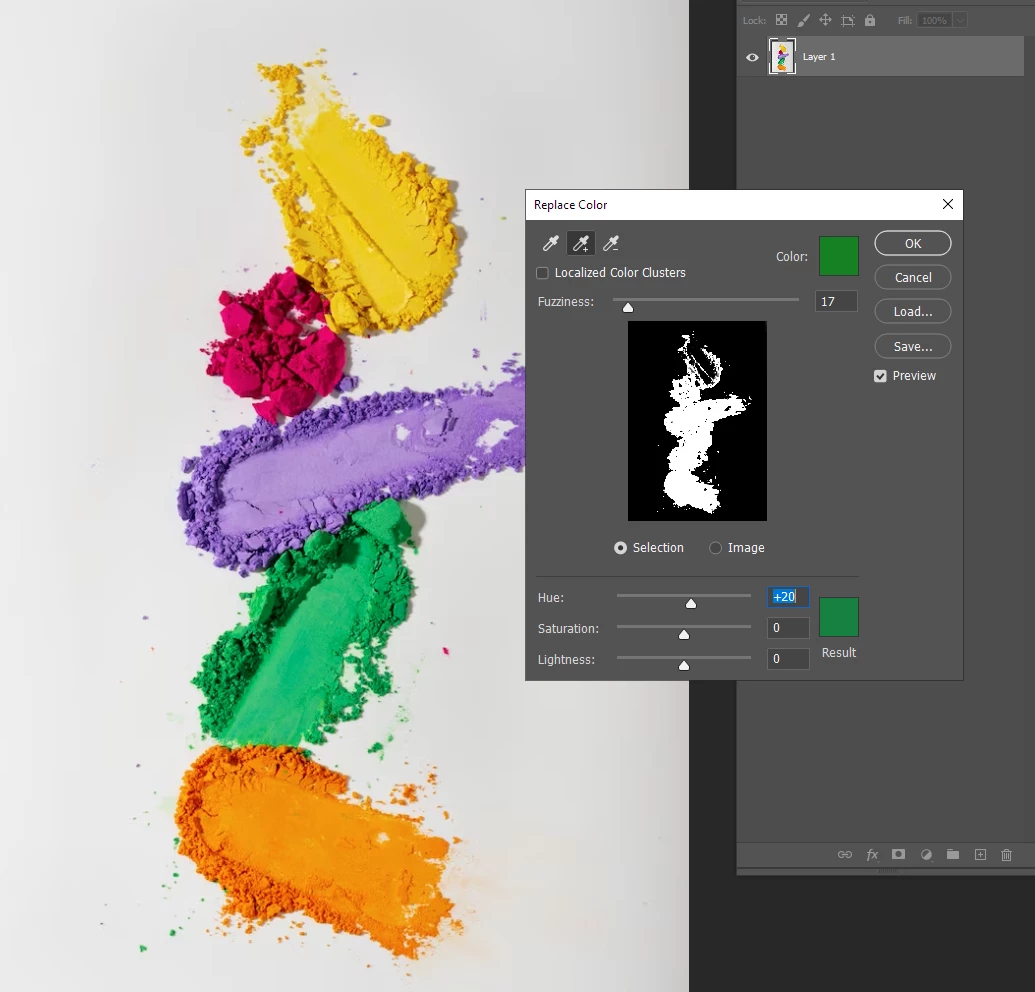Image resolution: width=1035 pixels, height=992 pixels.
Task: Select the Add to Sample eyedropper
Action: [x=581, y=244]
